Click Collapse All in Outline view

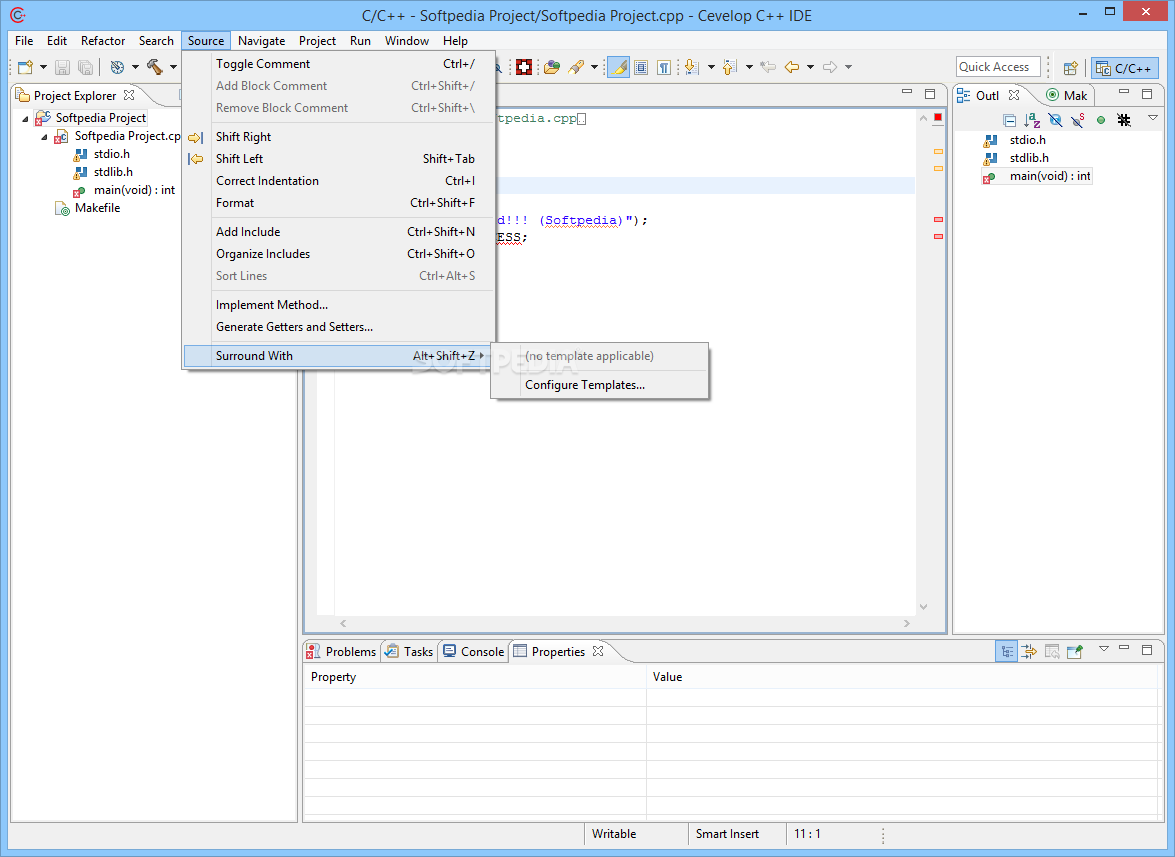1009,120
